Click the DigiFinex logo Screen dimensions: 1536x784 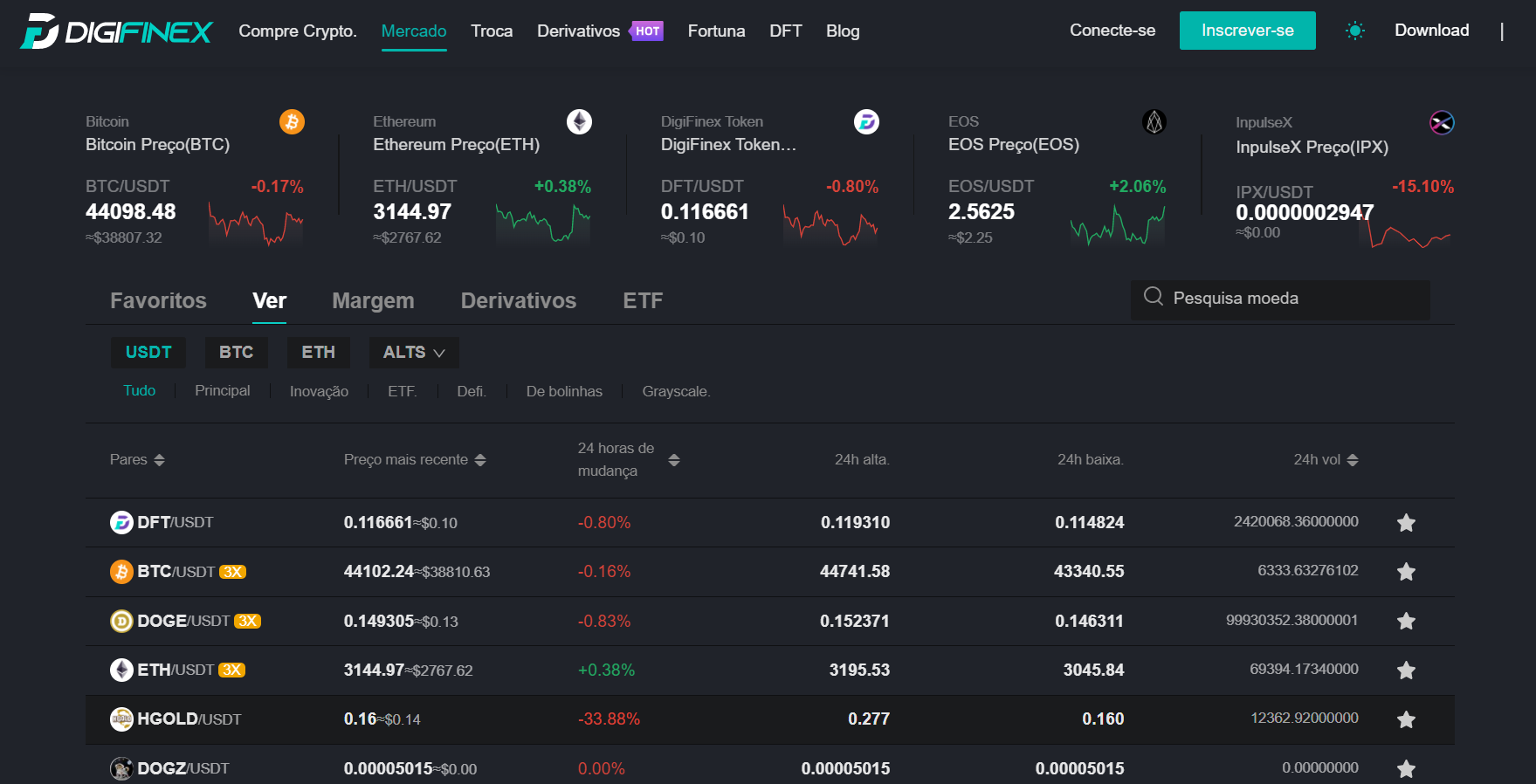(x=116, y=31)
